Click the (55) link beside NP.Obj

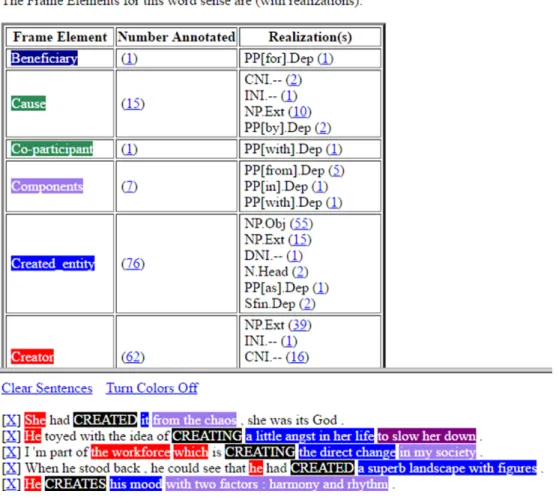tap(301, 224)
